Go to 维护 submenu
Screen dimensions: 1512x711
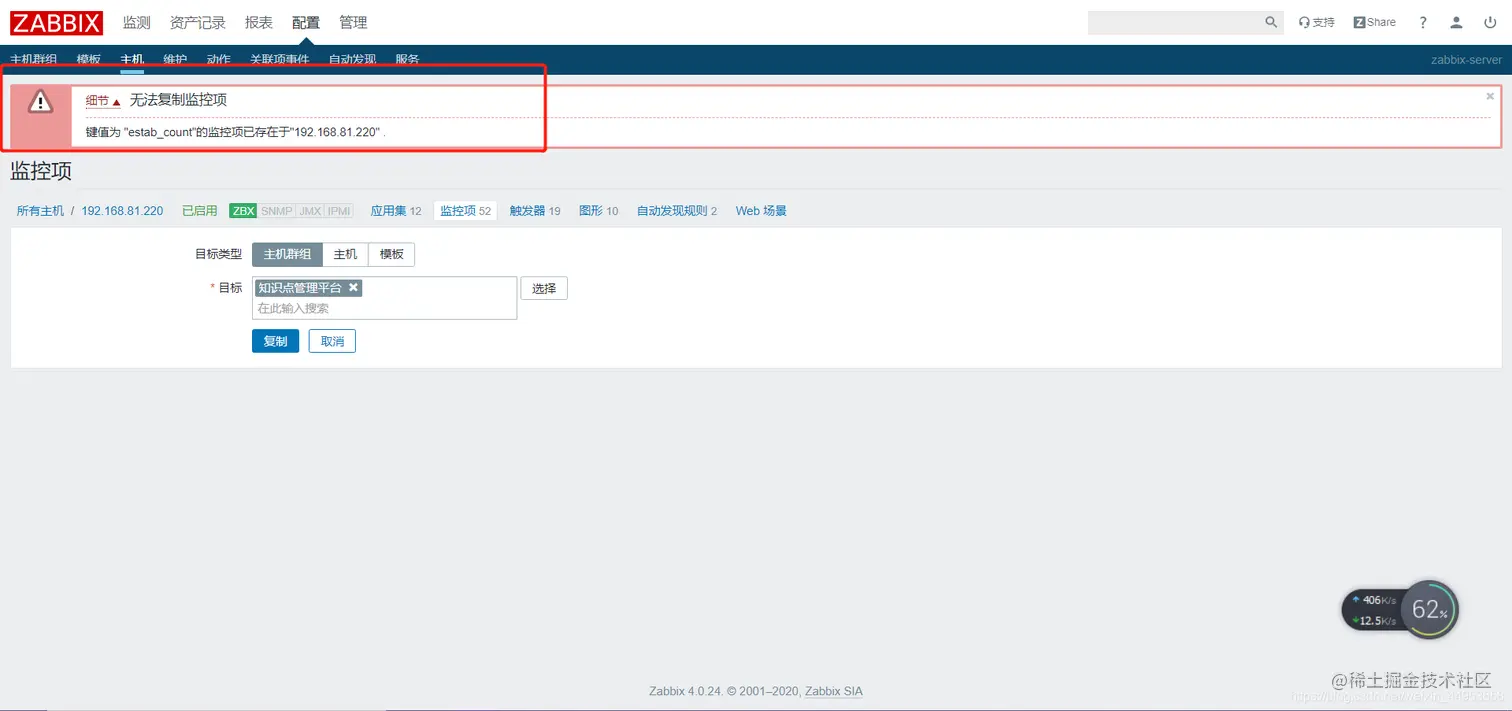pyautogui.click(x=175, y=60)
